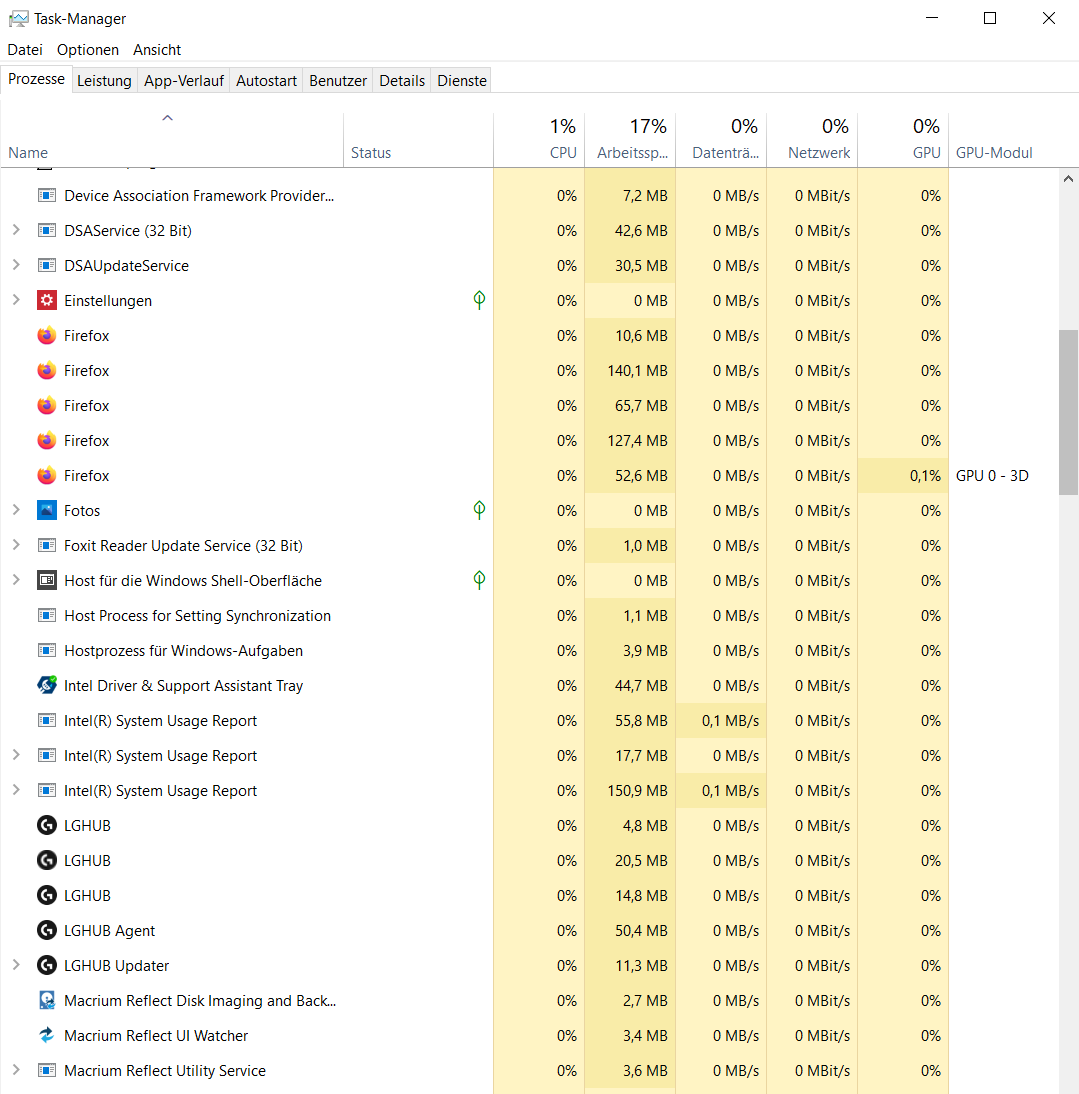1079x1094 pixels.
Task: Click the LGHUB icon using 14,8 MB
Action: pos(47,895)
